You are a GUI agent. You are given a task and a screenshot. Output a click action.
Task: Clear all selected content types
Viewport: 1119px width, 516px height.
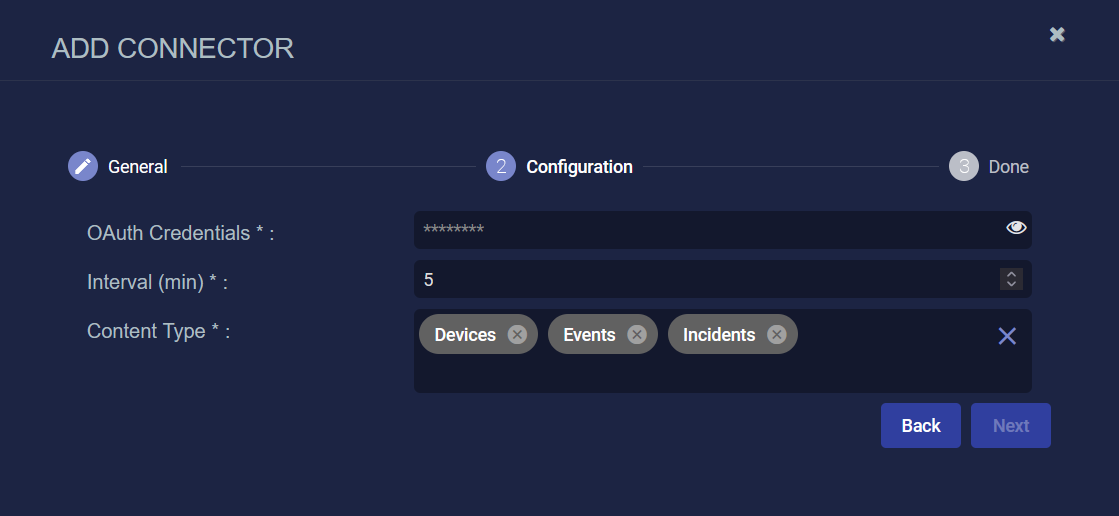coord(1007,336)
